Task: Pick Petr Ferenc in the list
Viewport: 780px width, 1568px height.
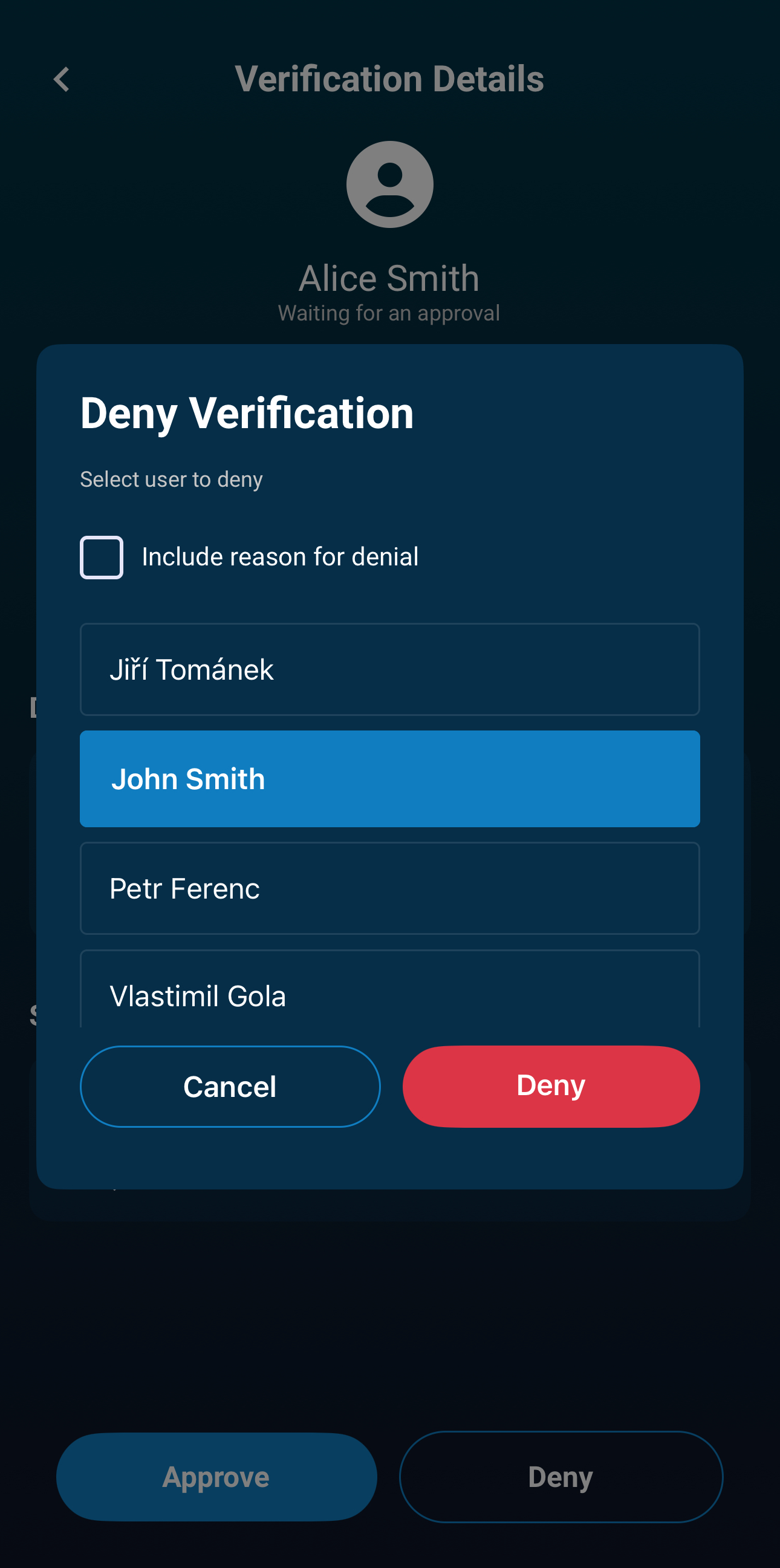Action: tap(389, 888)
